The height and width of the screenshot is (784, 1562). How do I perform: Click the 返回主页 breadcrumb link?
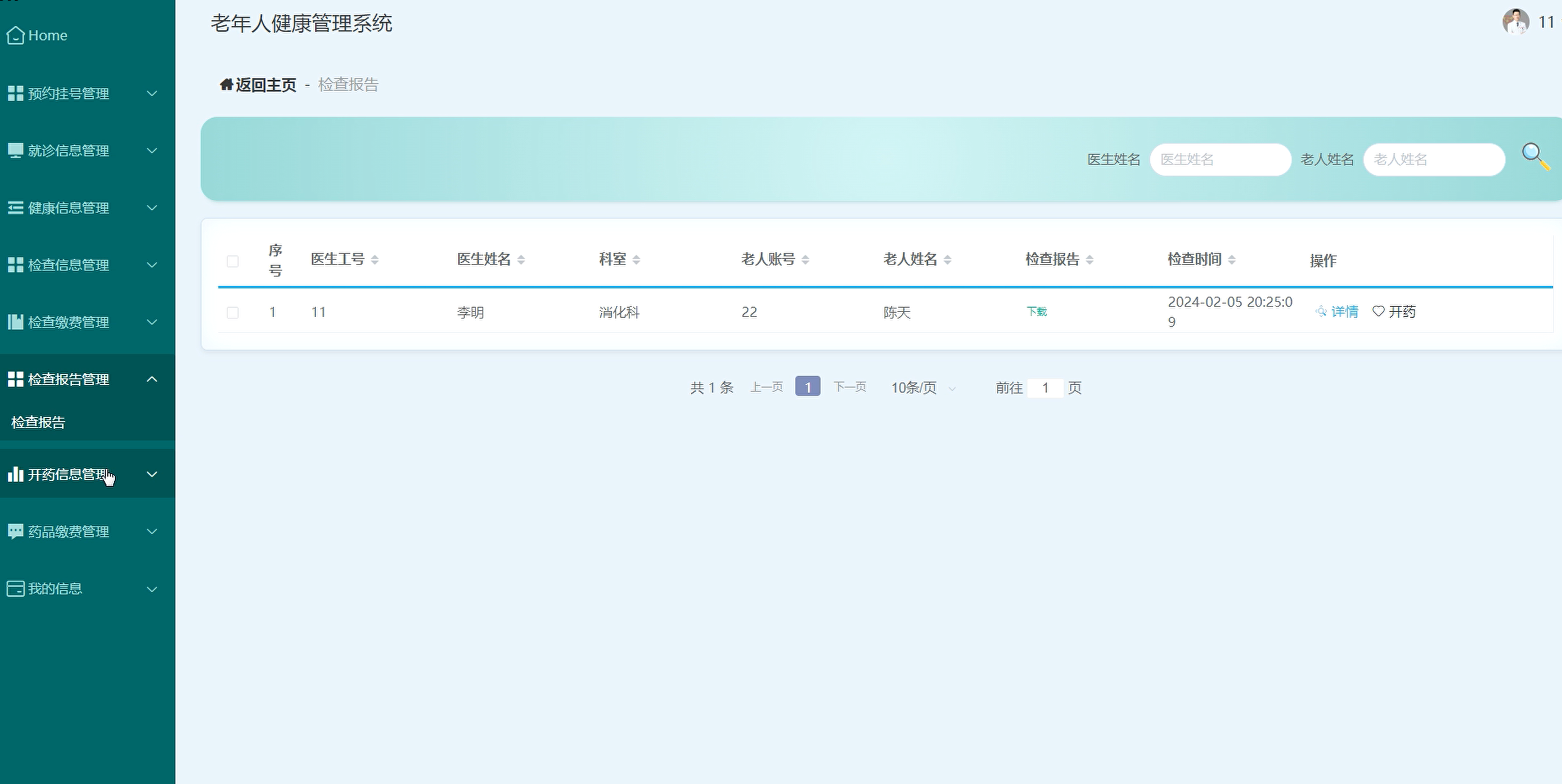(265, 85)
